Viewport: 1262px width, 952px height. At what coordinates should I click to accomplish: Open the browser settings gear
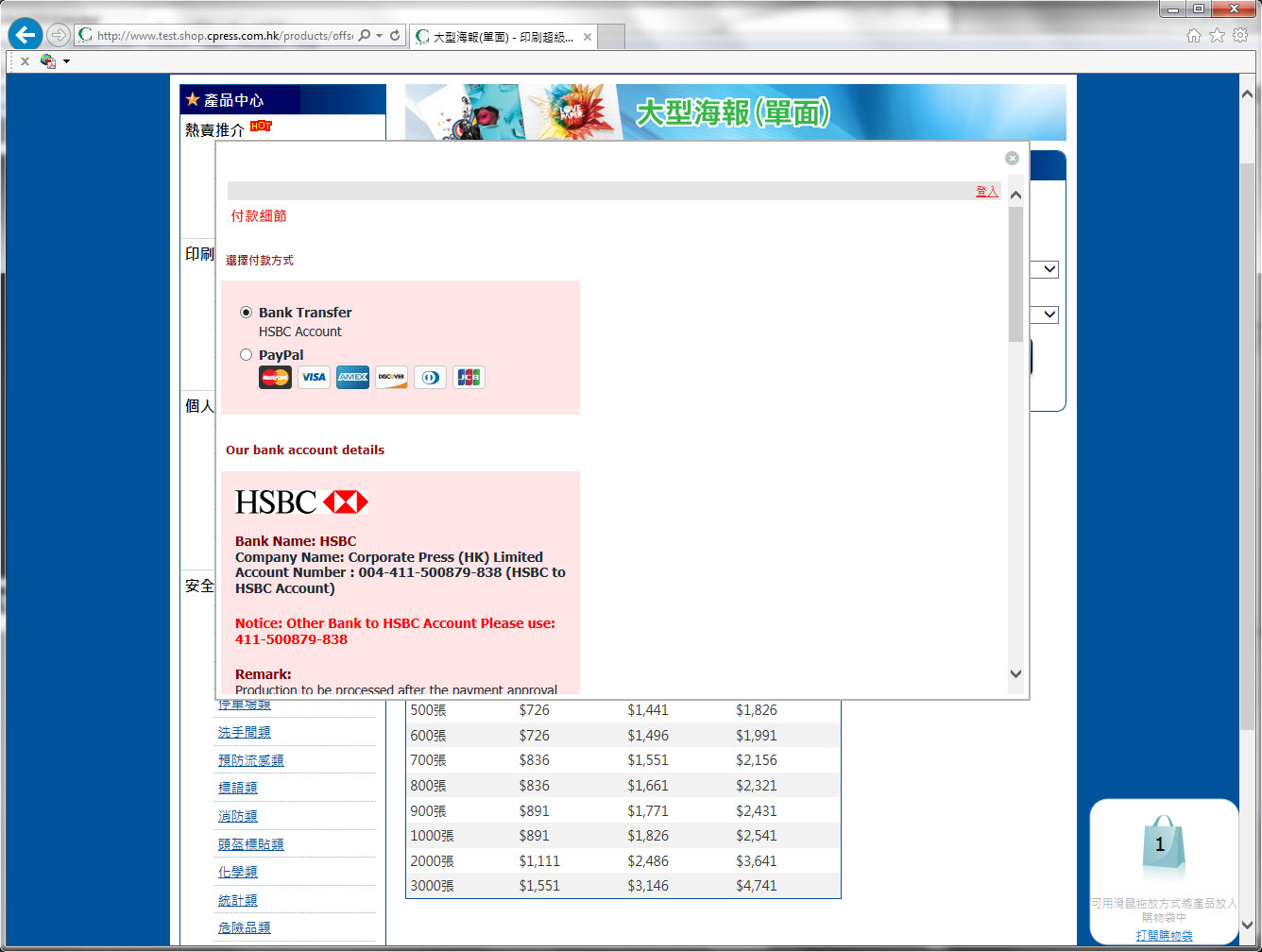1240,35
